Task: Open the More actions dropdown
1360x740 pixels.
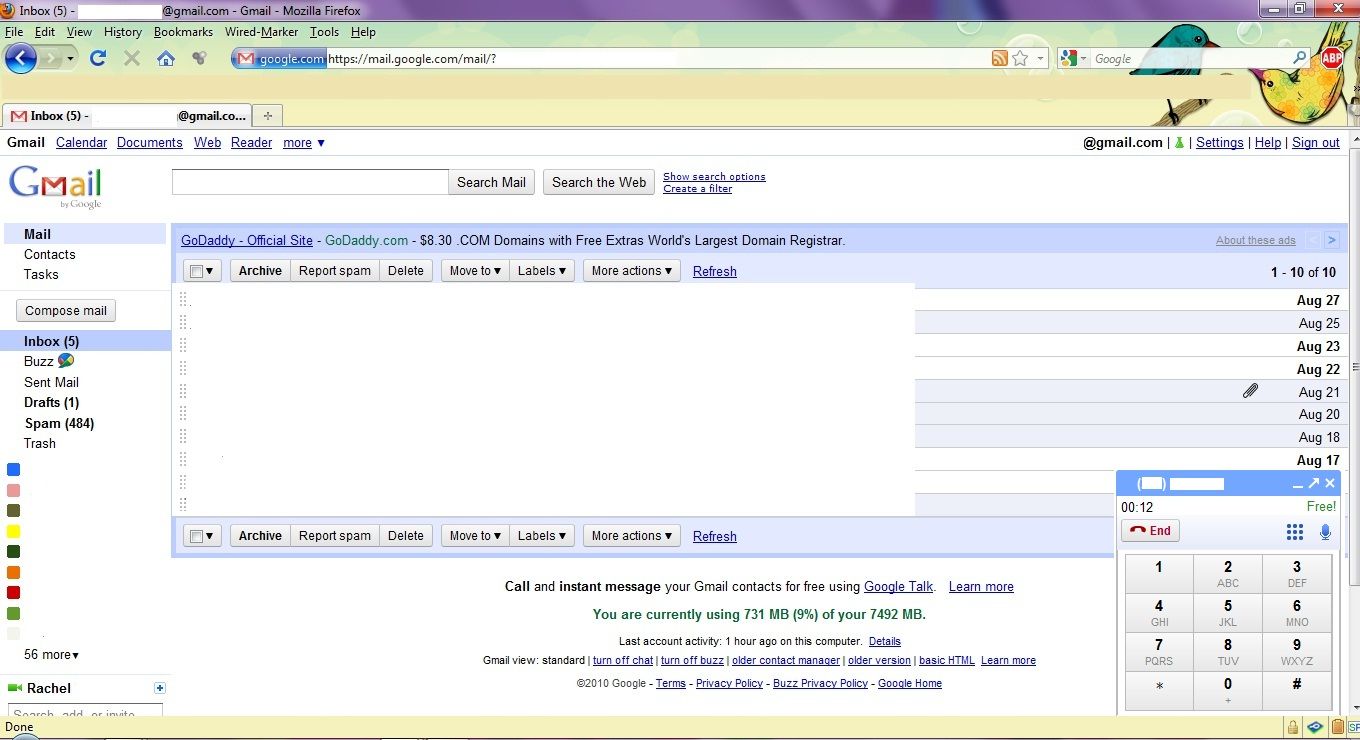Action: pos(631,270)
